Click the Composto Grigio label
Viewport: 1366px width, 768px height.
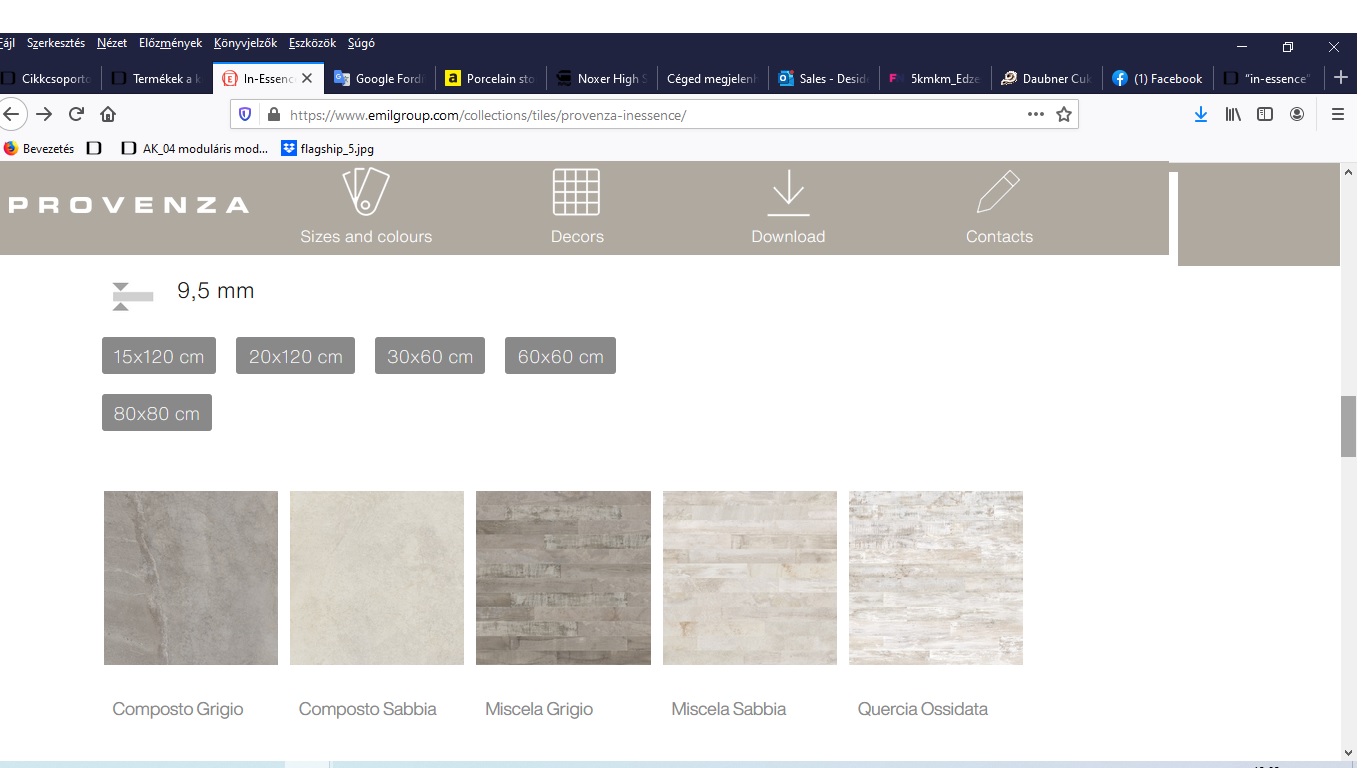(178, 709)
